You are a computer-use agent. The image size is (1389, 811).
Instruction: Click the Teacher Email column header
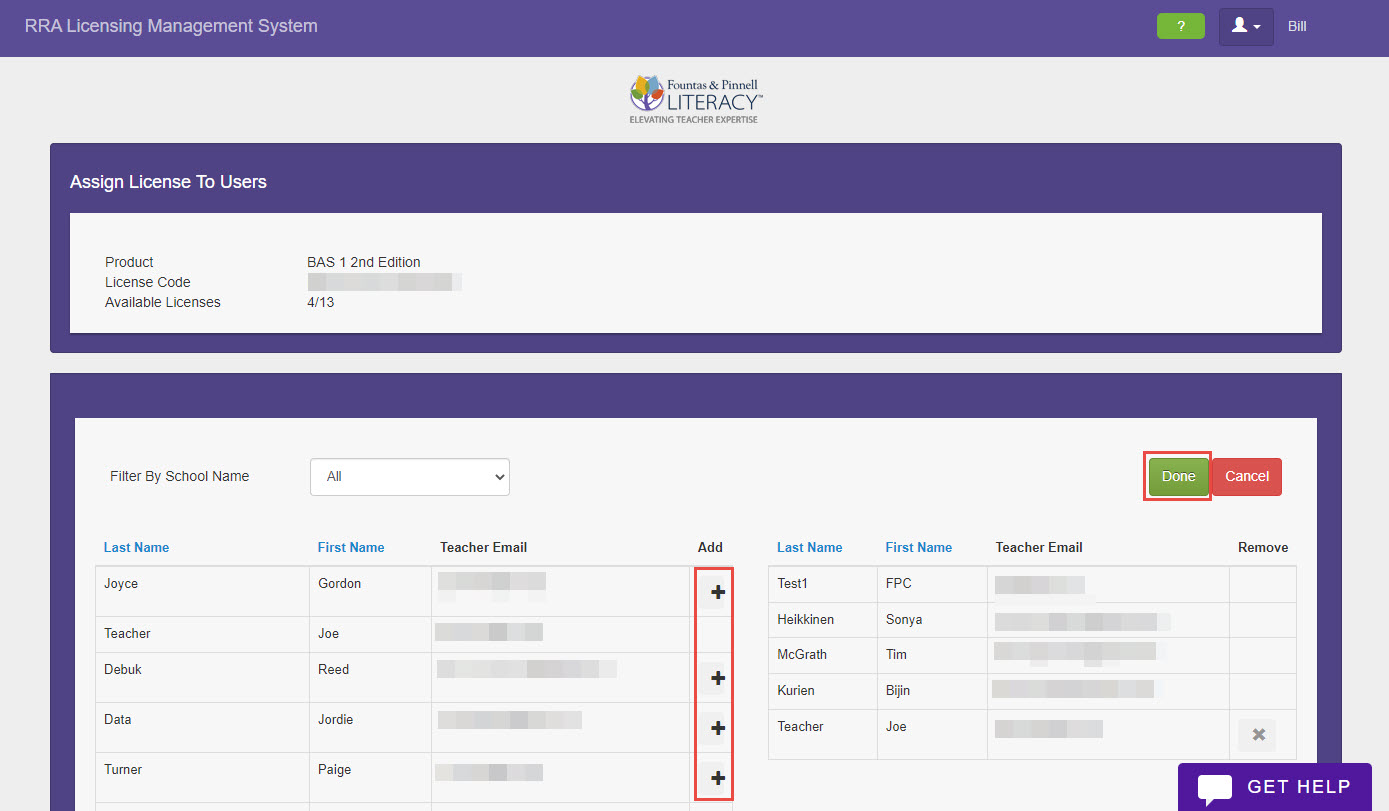pos(483,547)
